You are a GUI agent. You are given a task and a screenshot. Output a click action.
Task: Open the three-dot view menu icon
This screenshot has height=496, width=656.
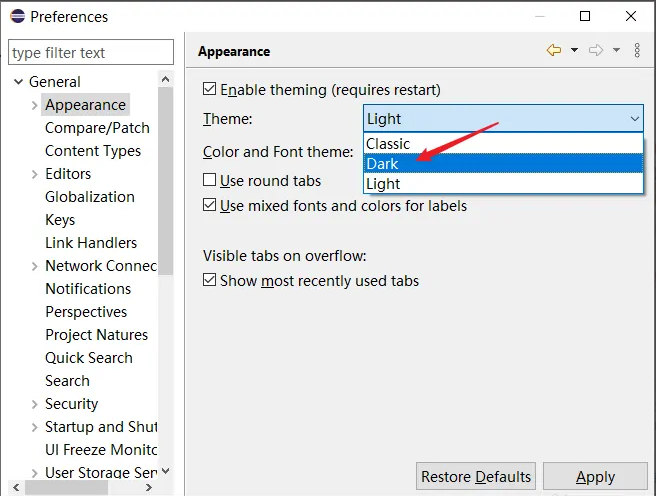(638, 51)
